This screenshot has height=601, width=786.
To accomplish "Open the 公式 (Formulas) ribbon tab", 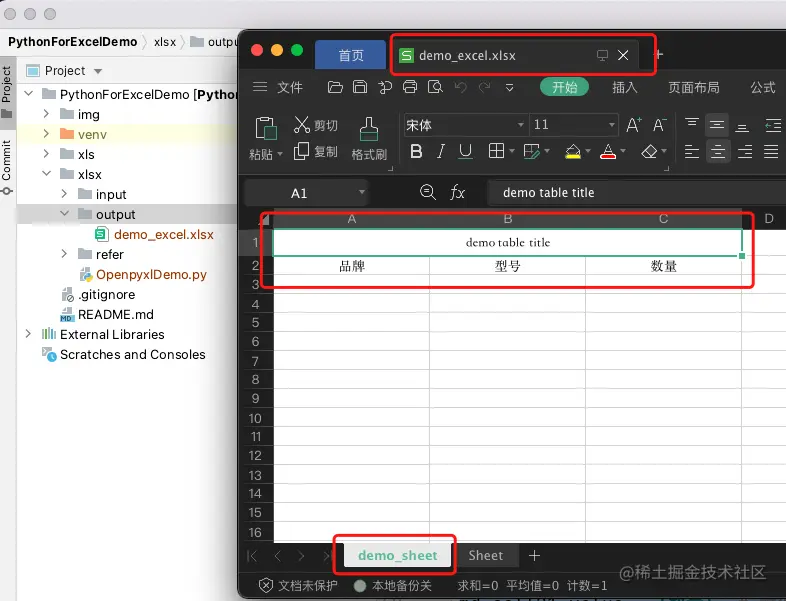I will 763,88.
